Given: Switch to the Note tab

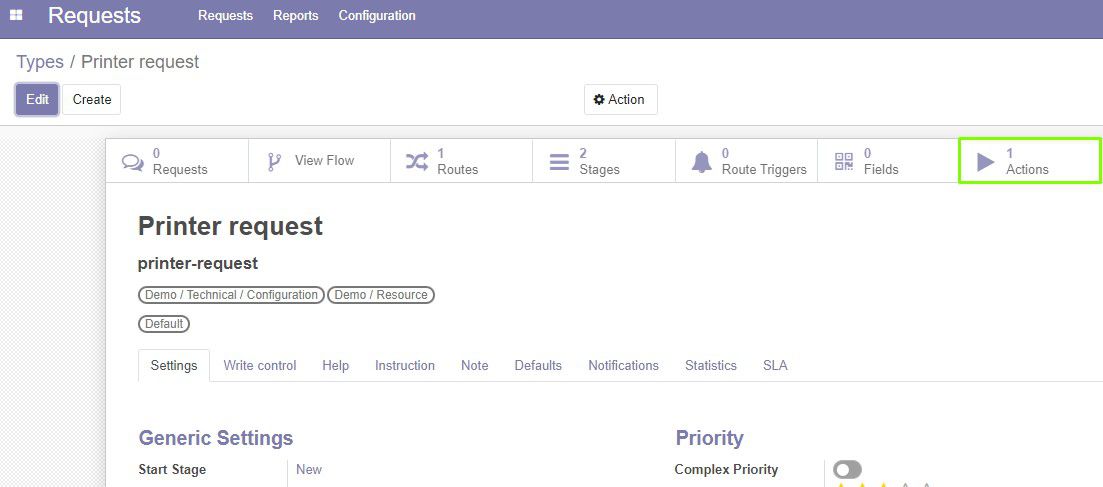Looking at the screenshot, I should click(x=475, y=365).
